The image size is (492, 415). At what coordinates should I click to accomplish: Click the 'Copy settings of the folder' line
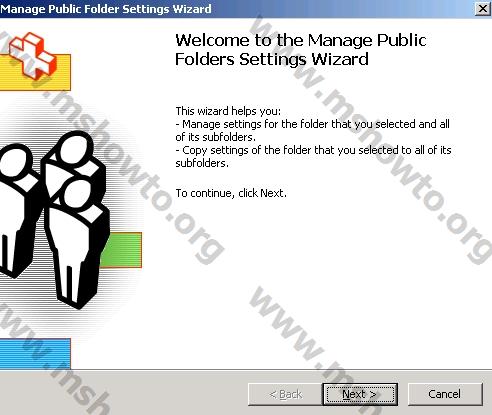point(313,150)
